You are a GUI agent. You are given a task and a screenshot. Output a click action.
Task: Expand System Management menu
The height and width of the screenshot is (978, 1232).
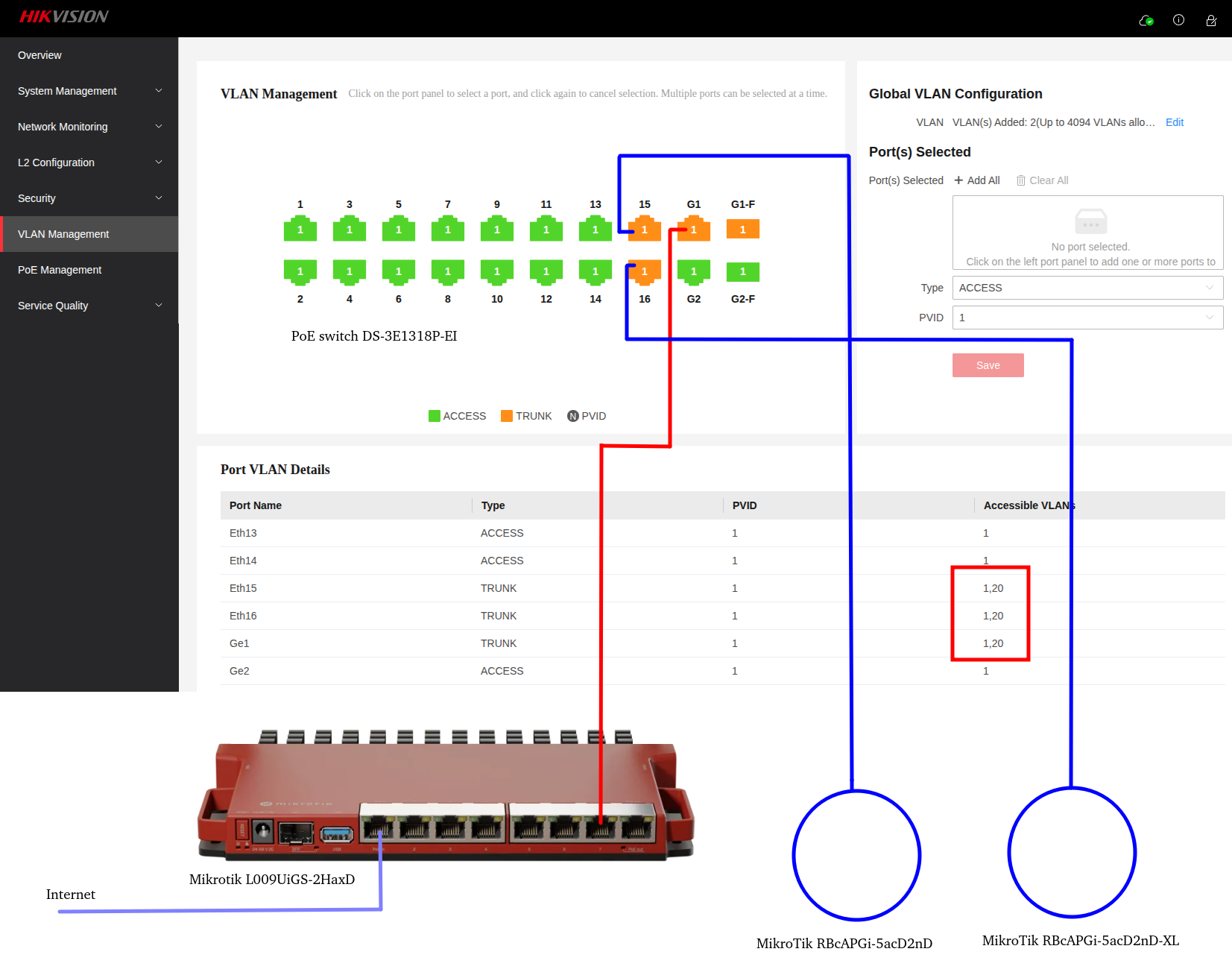(89, 91)
